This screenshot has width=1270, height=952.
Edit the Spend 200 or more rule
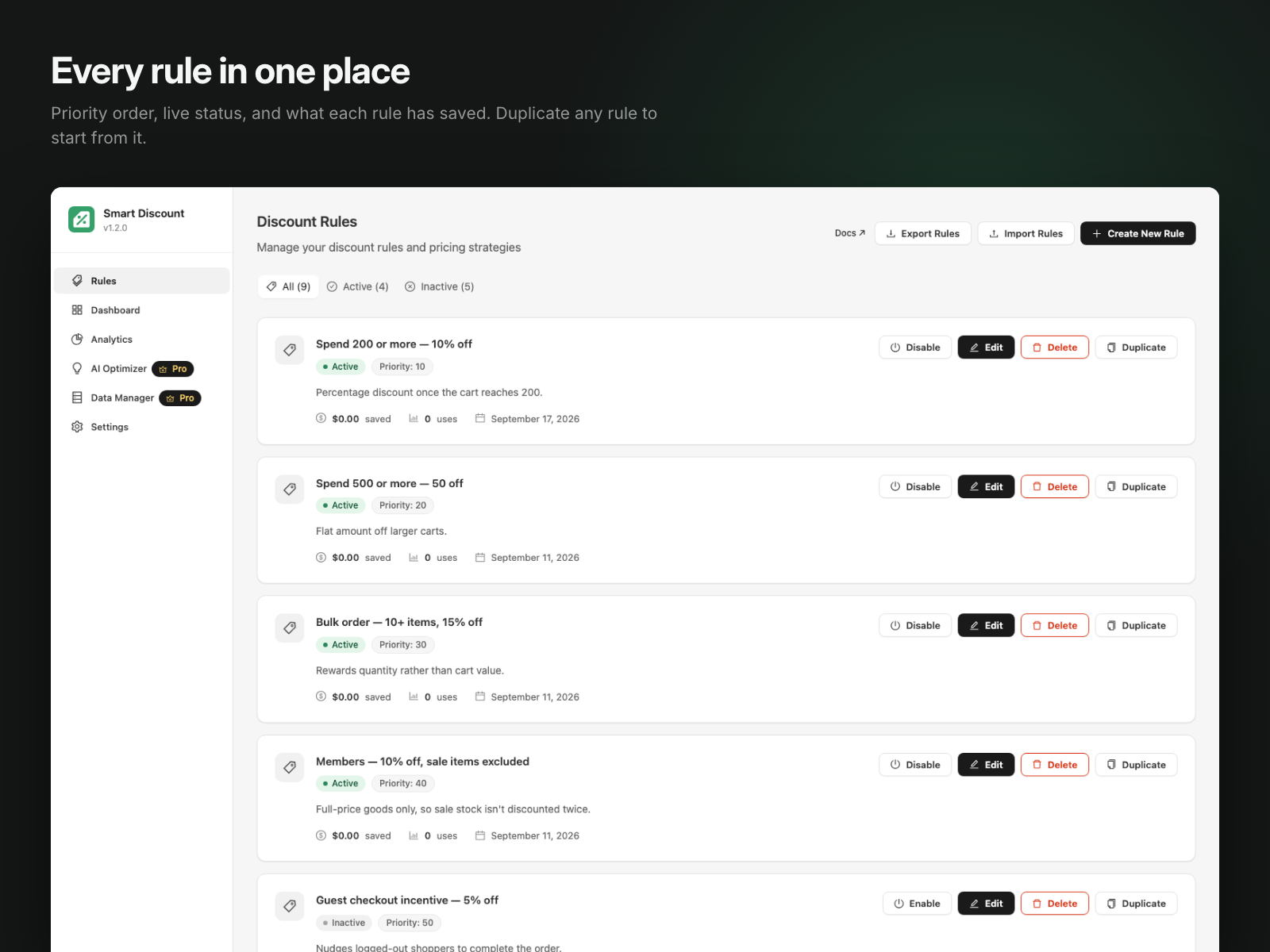pos(986,347)
